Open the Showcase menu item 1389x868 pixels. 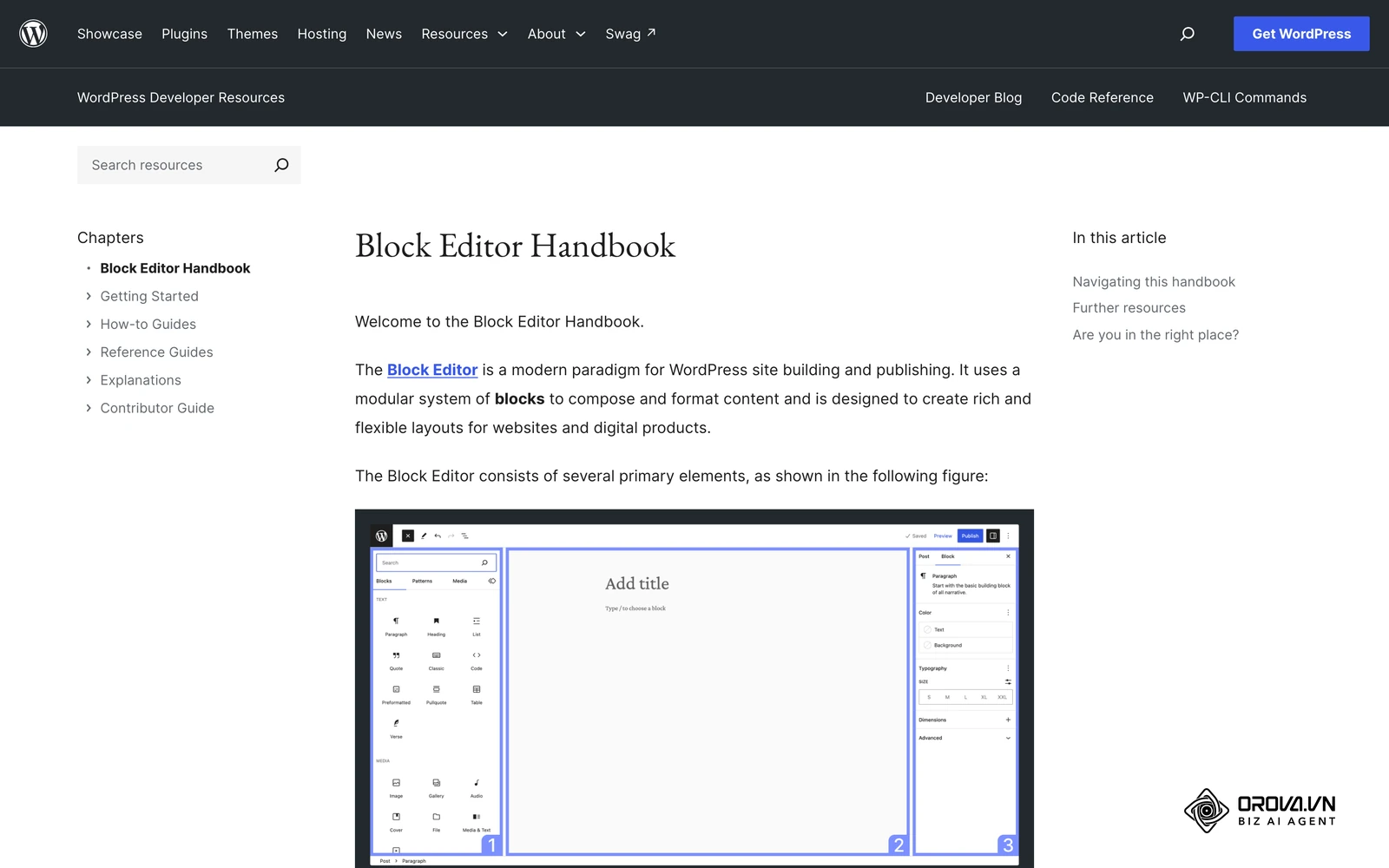point(109,34)
